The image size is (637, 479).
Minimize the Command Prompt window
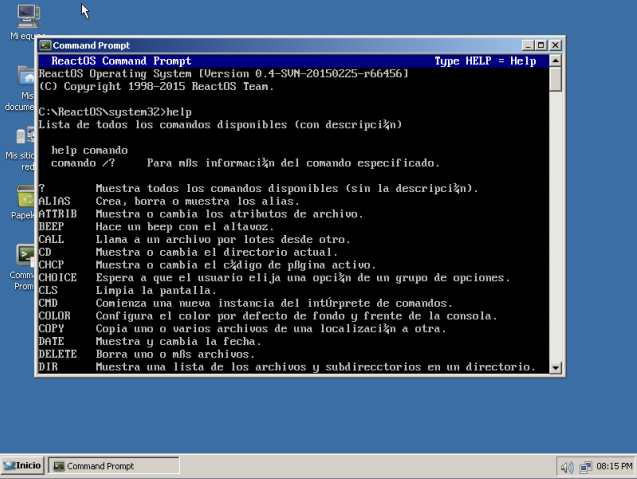click(x=529, y=45)
